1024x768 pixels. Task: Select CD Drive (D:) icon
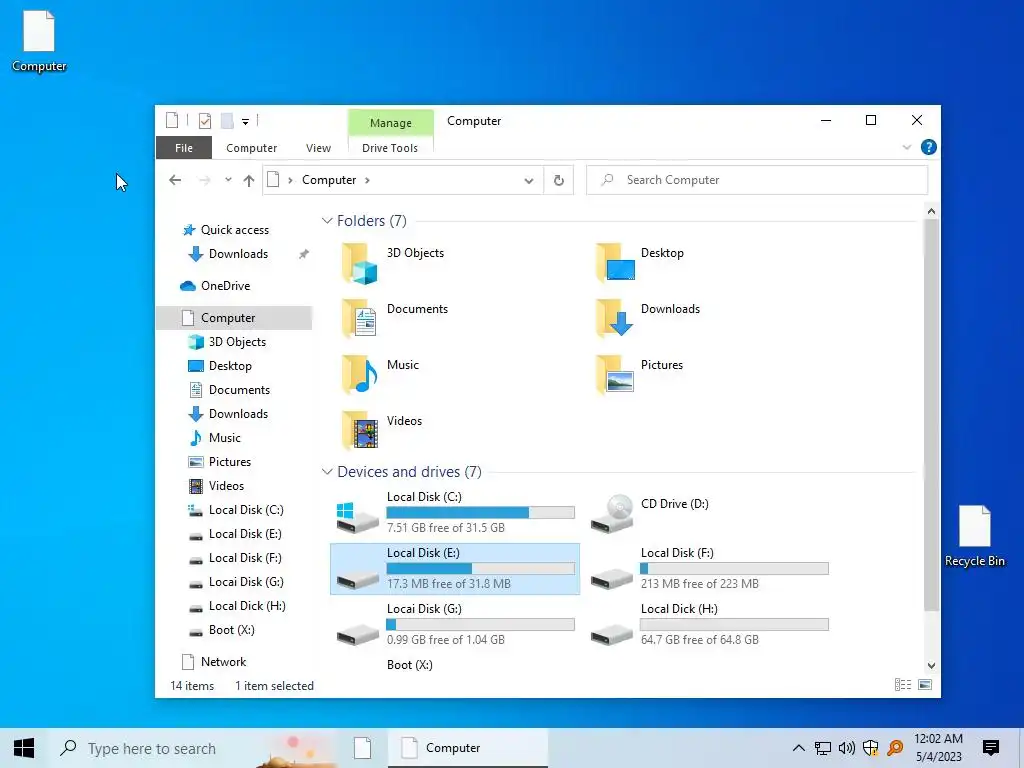tap(612, 514)
